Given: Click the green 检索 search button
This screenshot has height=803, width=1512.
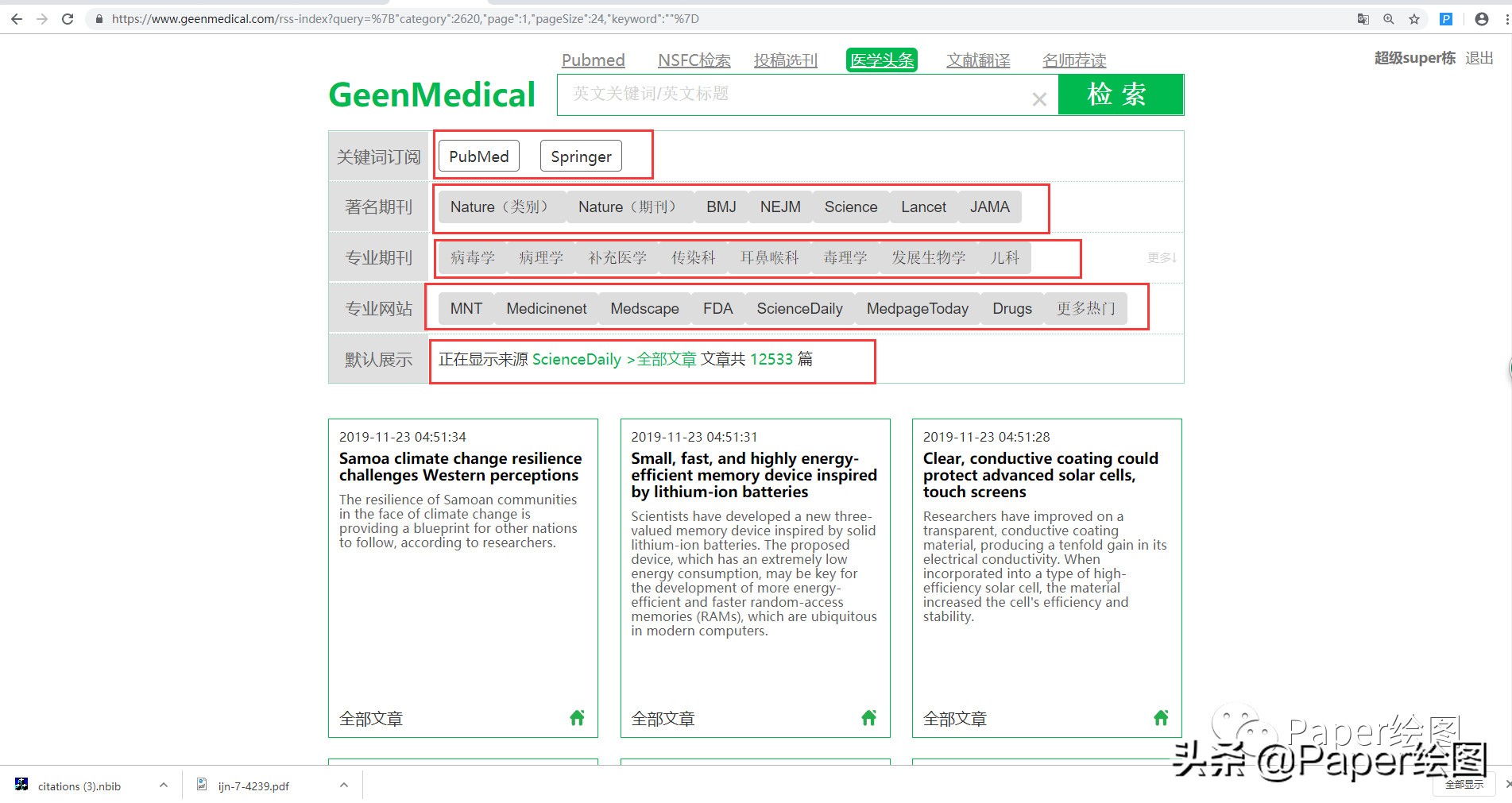Looking at the screenshot, I should click(1120, 95).
